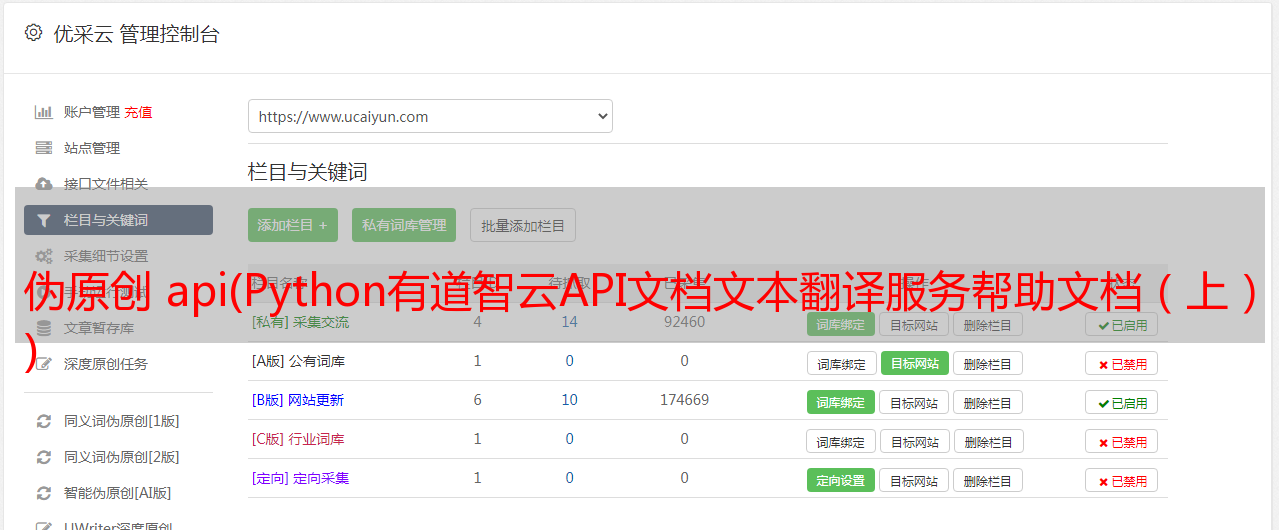Click the cloud upload icon for 接口文件相关
Viewport: 1279px width, 530px height.
[x=44, y=184]
